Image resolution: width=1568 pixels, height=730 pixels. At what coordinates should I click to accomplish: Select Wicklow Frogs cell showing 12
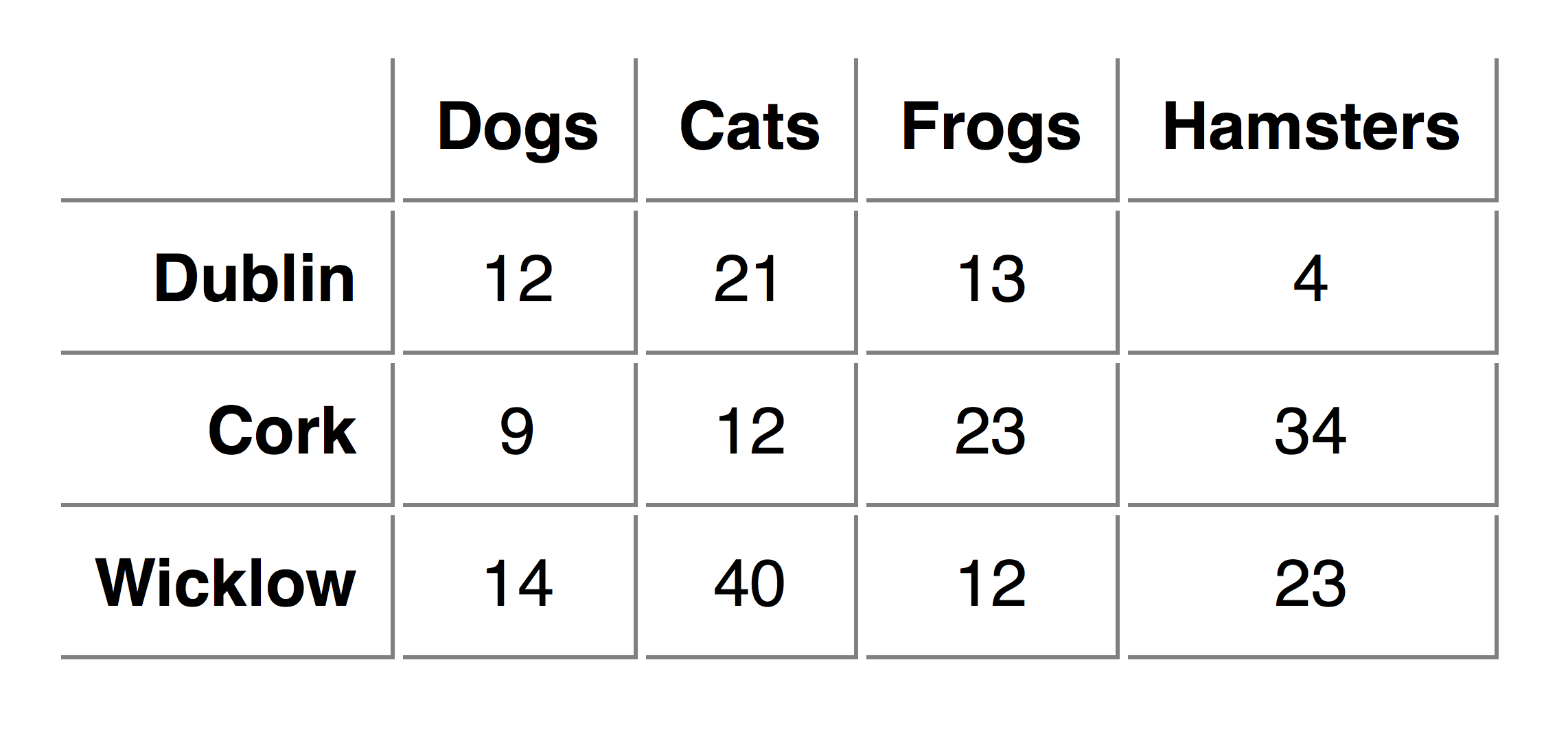993,587
